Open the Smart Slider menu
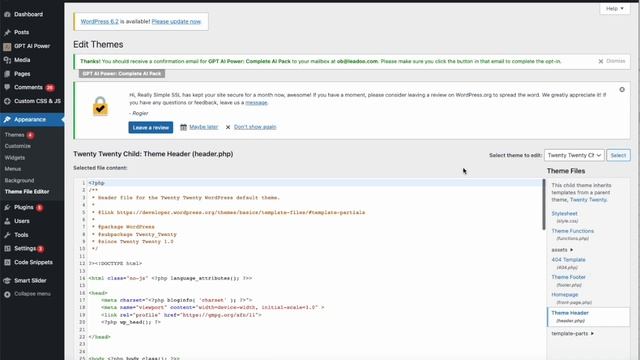Screen dimensions: 640x360 [x=30, y=281]
